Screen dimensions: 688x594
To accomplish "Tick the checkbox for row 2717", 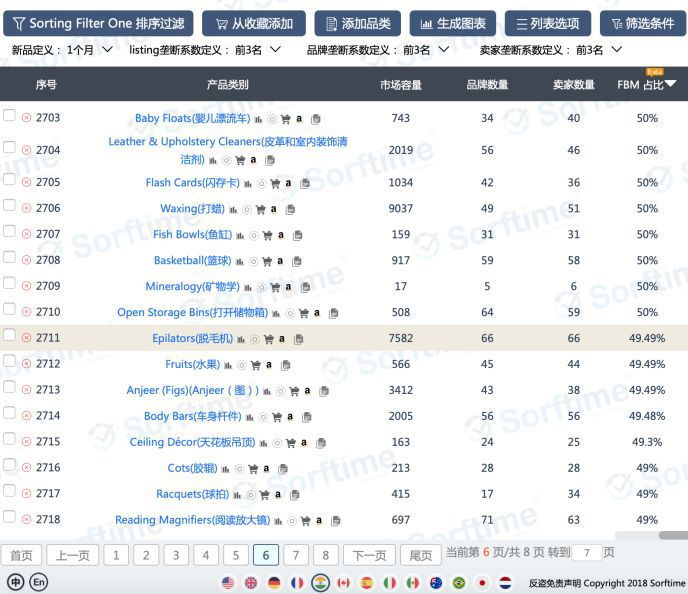I will point(9,490).
